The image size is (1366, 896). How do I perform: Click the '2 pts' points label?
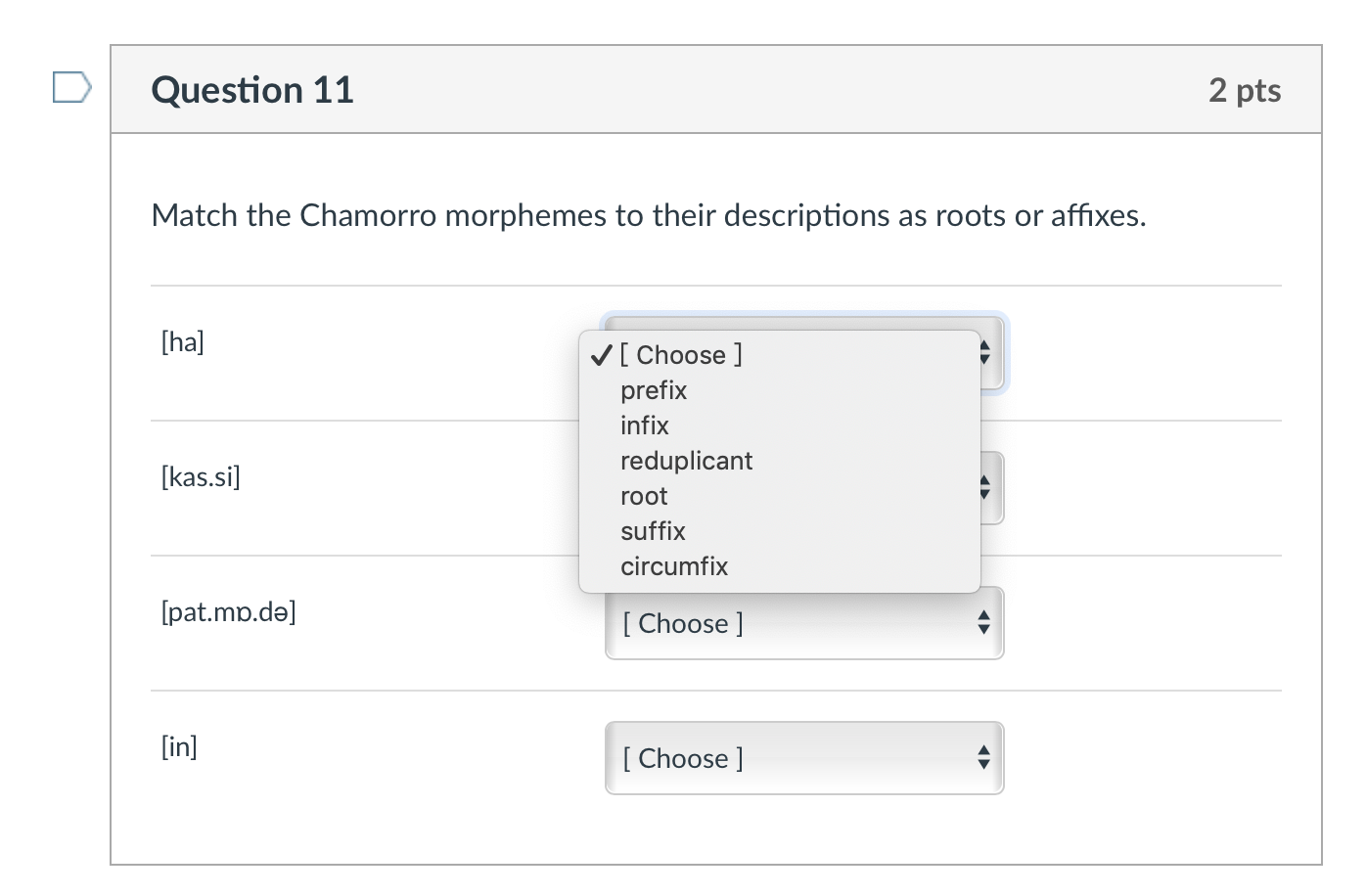(x=1245, y=90)
